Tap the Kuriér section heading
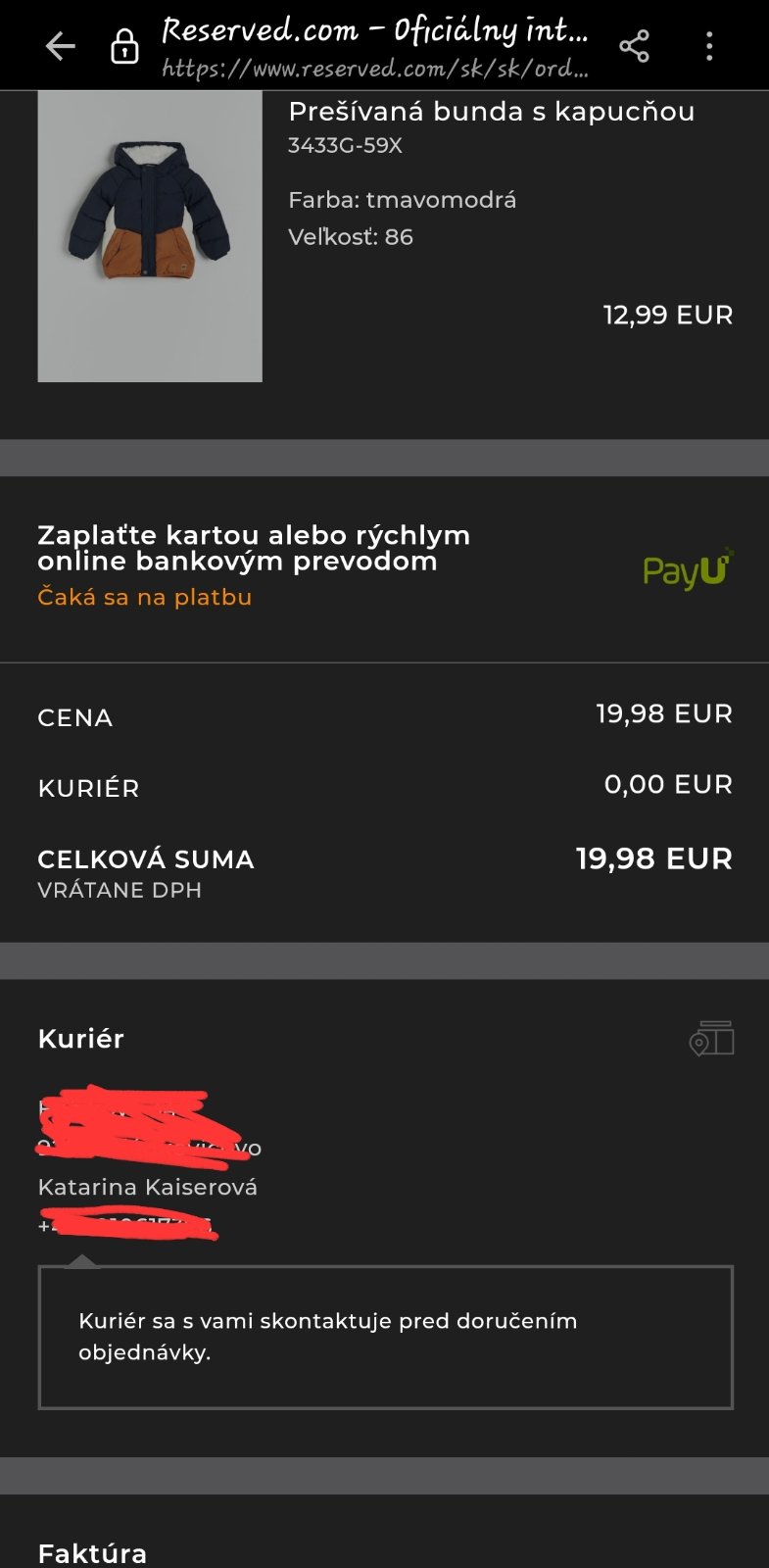 80,1039
